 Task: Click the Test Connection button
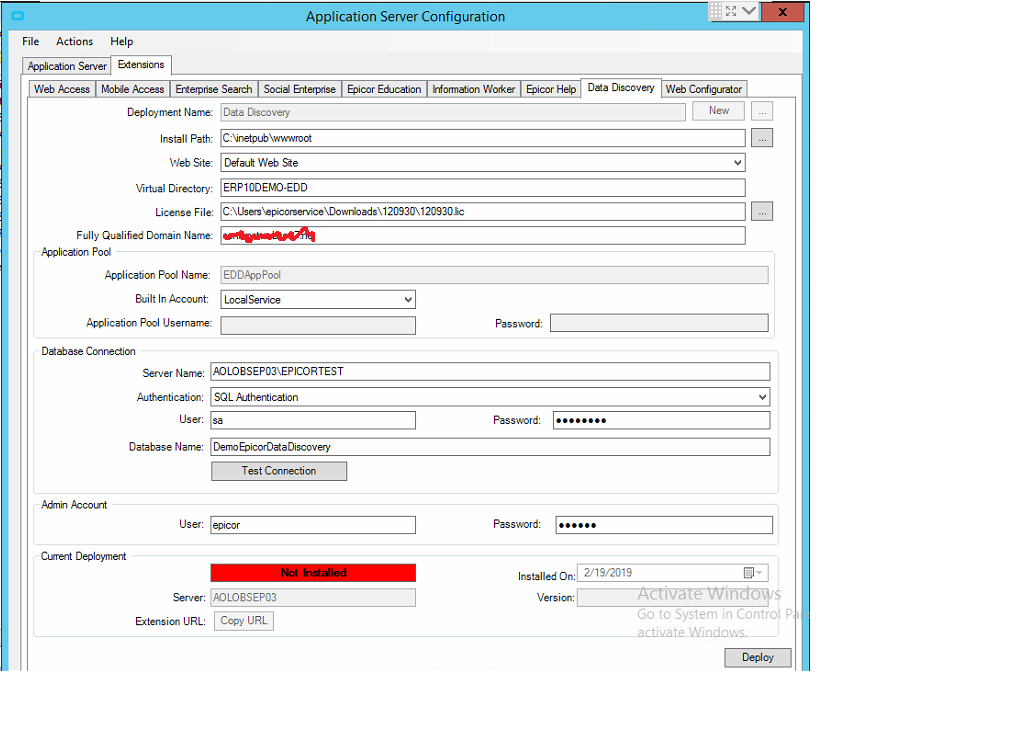tap(279, 471)
